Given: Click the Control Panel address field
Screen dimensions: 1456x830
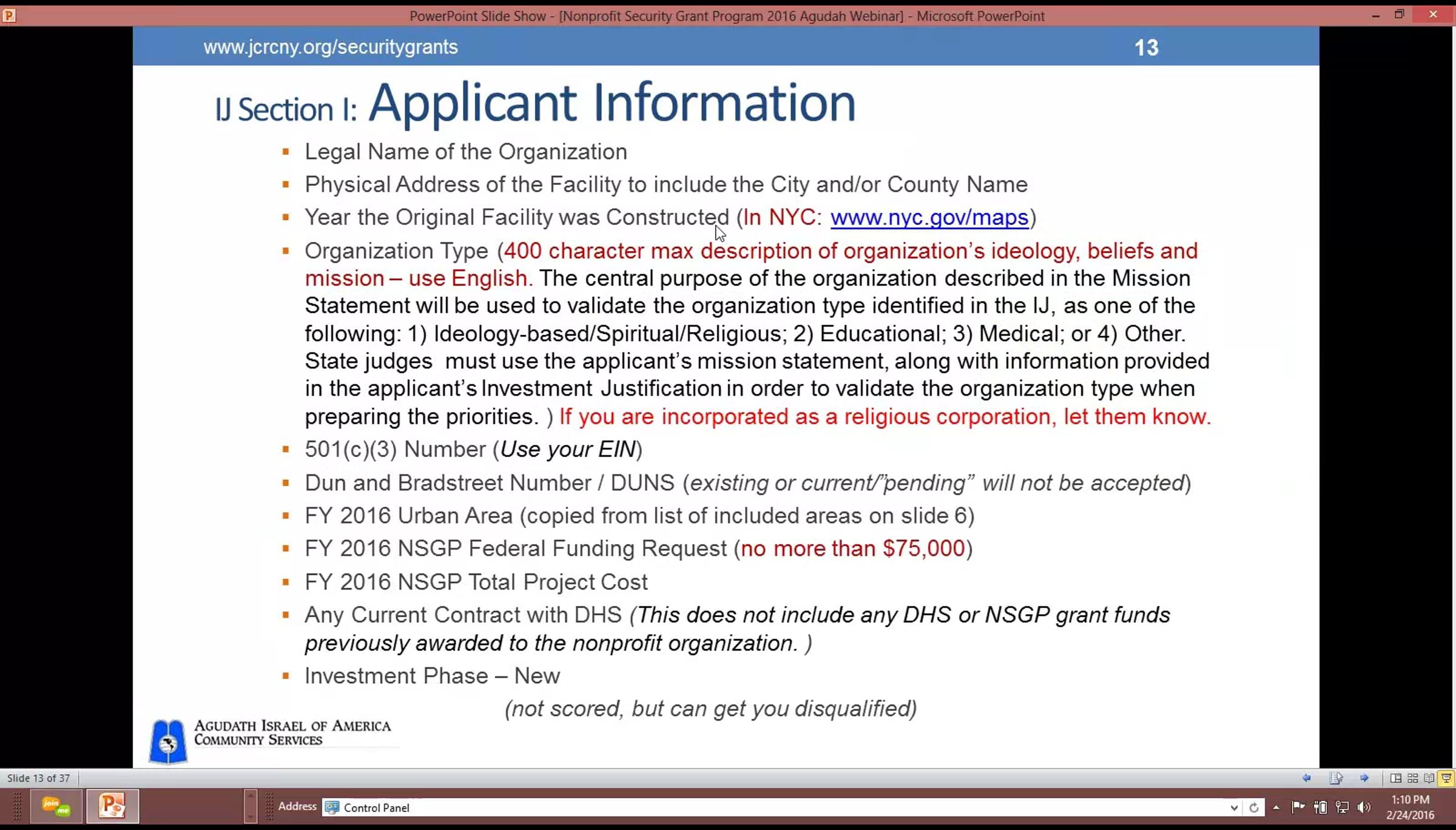Looking at the screenshot, I should [777, 808].
